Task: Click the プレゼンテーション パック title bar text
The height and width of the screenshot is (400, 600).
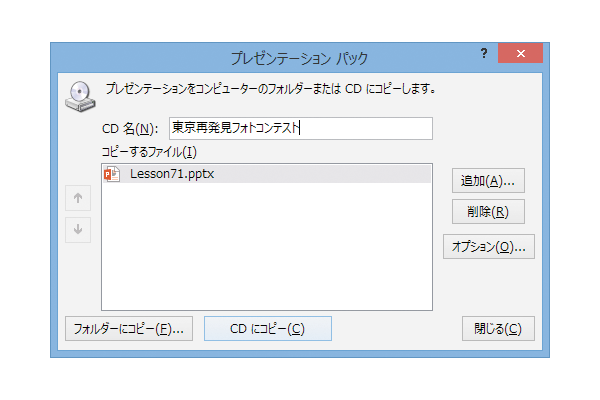Action: pyautogui.click(x=300, y=58)
